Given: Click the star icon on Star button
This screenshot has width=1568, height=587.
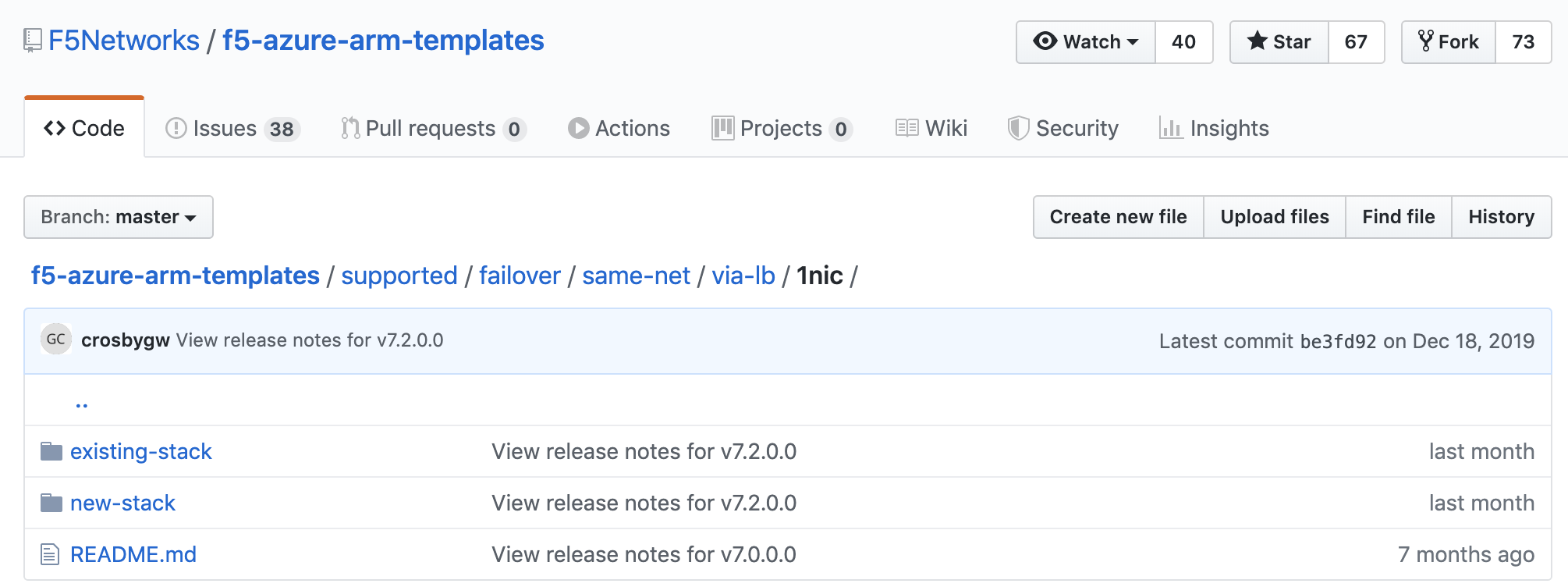Looking at the screenshot, I should [1257, 41].
